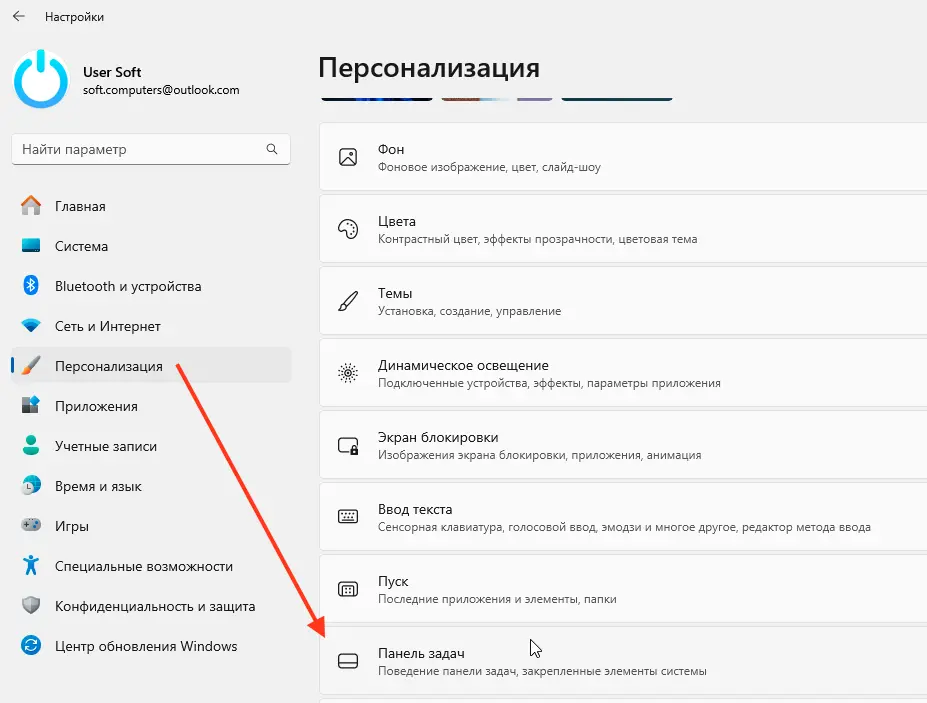Open the Цвета settings card
927x703 pixels.
coord(623,229)
